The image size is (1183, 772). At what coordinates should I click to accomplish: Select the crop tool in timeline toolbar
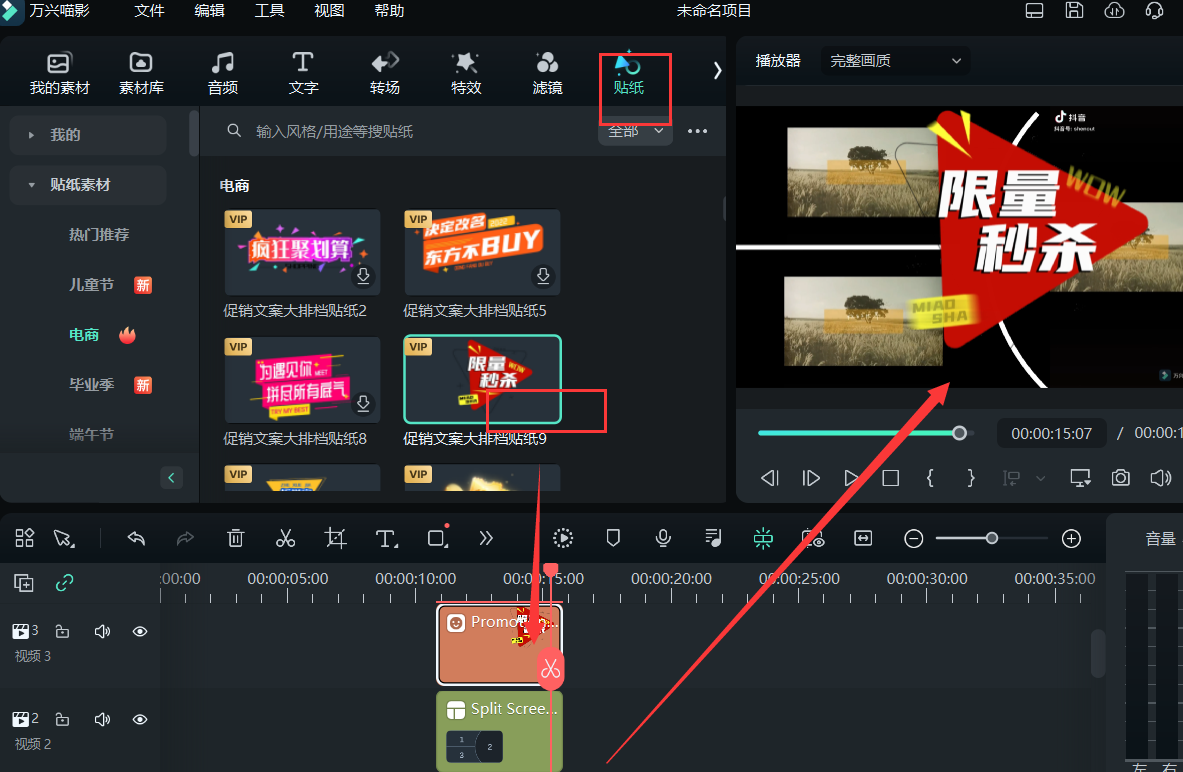click(335, 538)
